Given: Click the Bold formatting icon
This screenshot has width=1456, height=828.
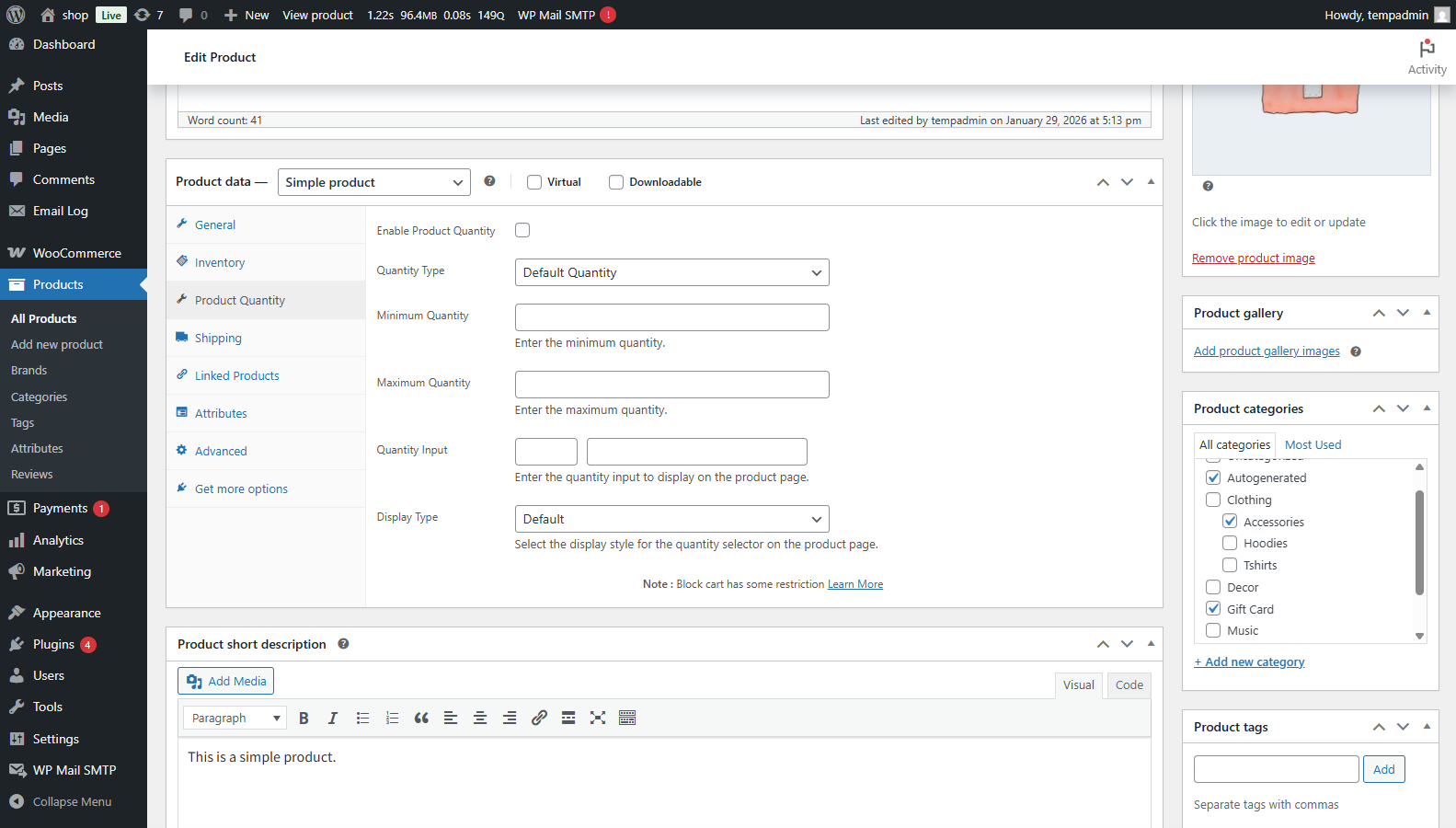Looking at the screenshot, I should tap(304, 719).
